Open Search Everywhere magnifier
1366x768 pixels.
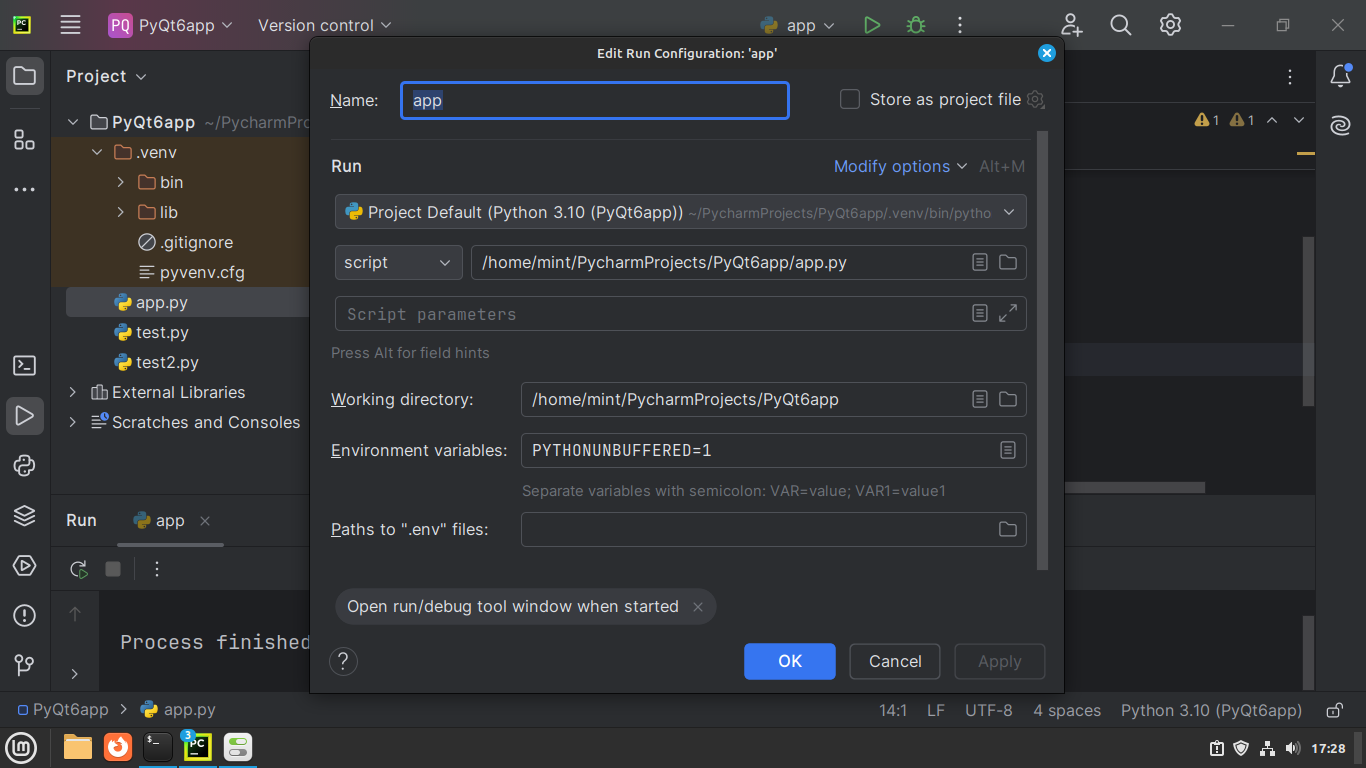coord(1121,25)
